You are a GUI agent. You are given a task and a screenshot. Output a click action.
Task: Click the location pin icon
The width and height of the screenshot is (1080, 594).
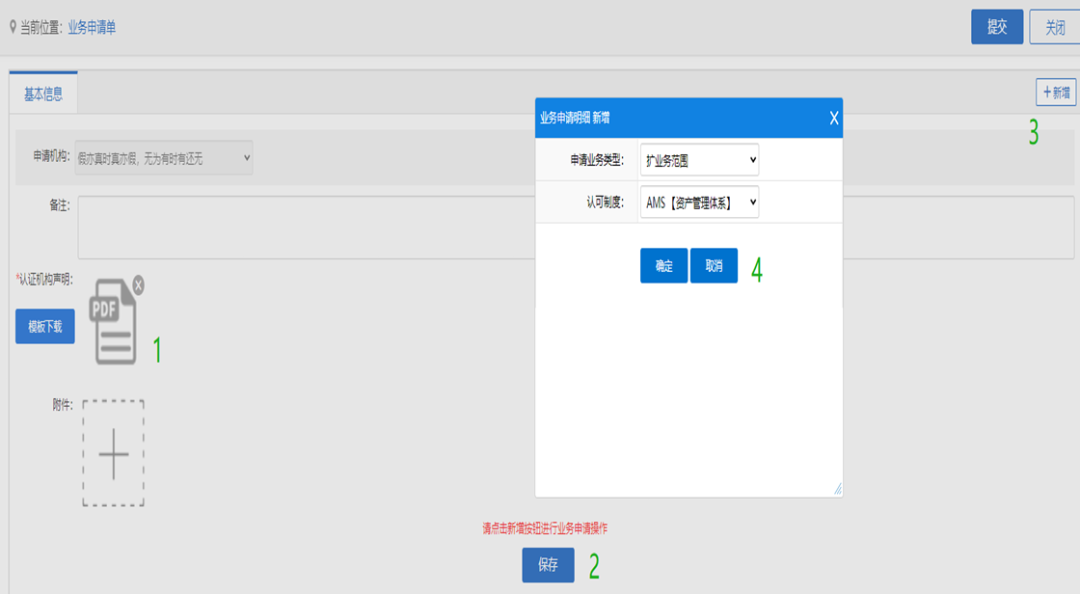click(x=12, y=28)
